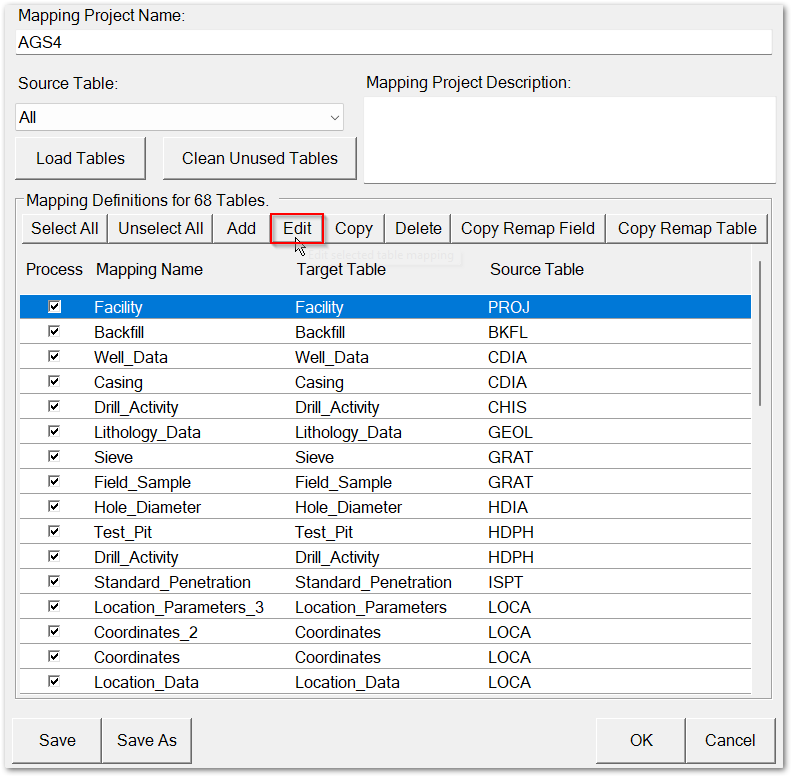This screenshot has width=792, height=777.
Task: Click the GEOL source table cell
Action: [x=510, y=432]
